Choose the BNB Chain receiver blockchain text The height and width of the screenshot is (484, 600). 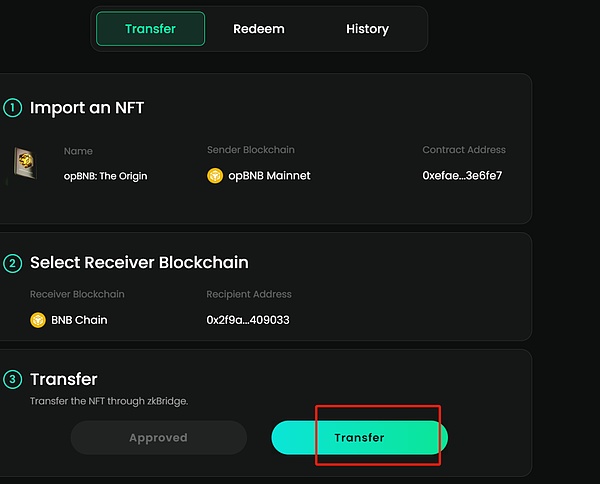click(x=79, y=320)
